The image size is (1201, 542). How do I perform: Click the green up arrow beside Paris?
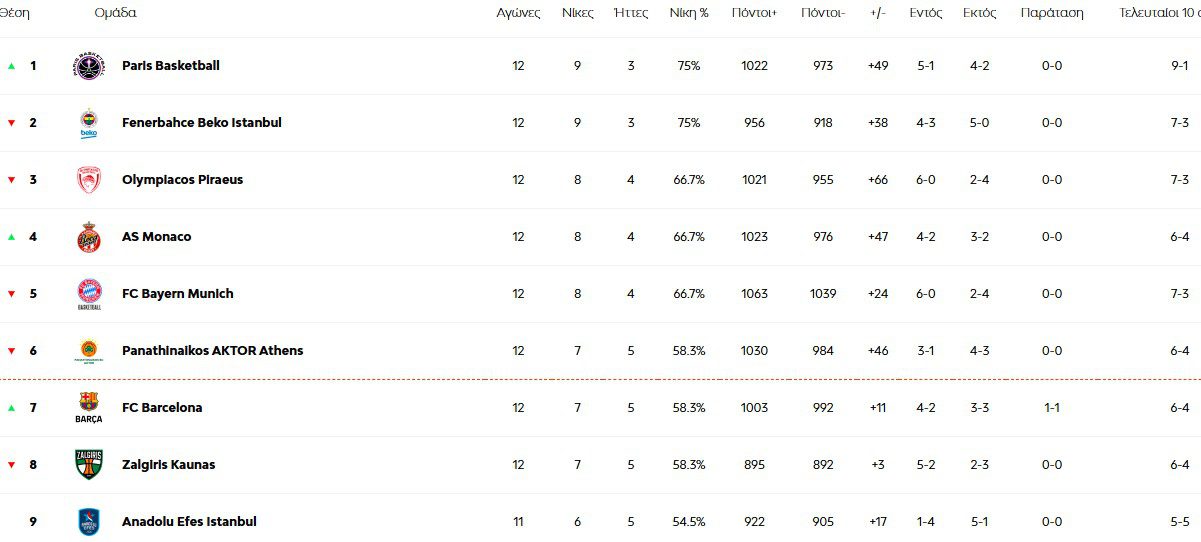point(12,66)
